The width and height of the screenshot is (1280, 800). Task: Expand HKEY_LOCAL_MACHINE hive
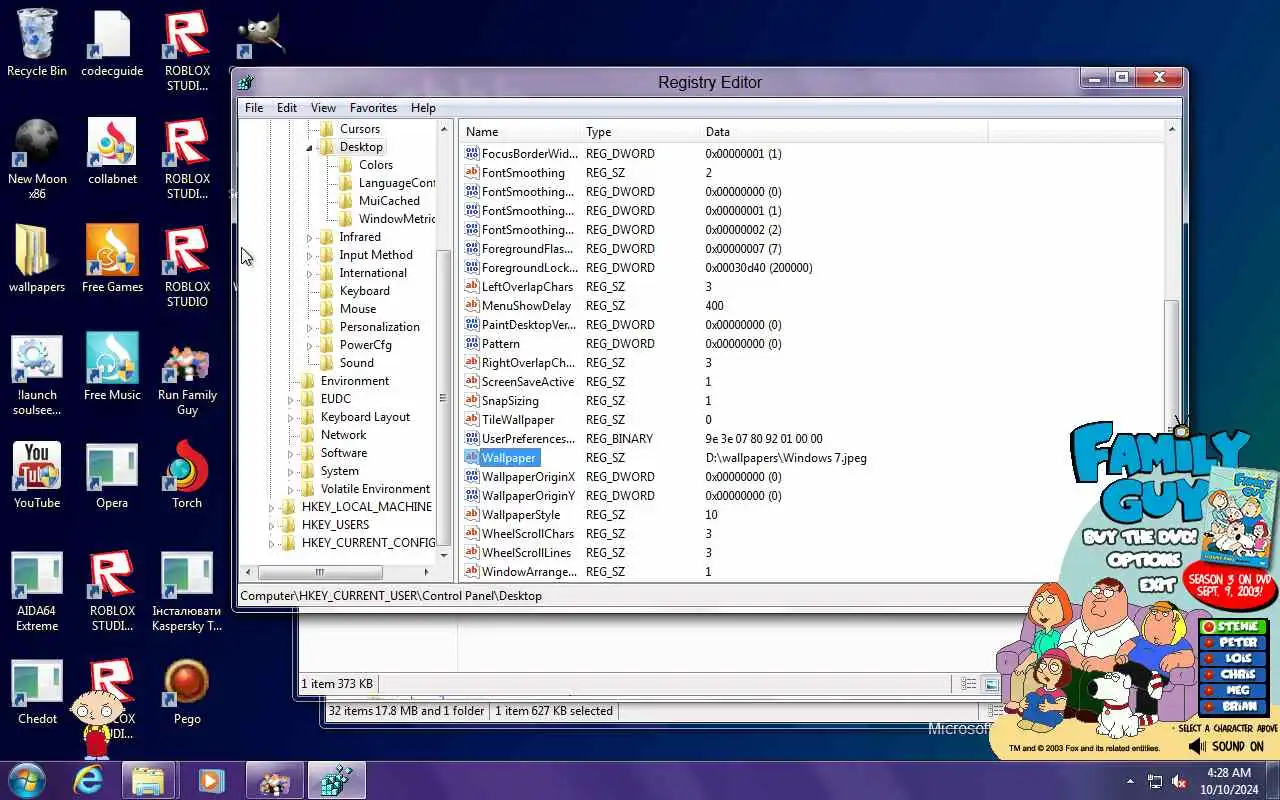coord(272,507)
